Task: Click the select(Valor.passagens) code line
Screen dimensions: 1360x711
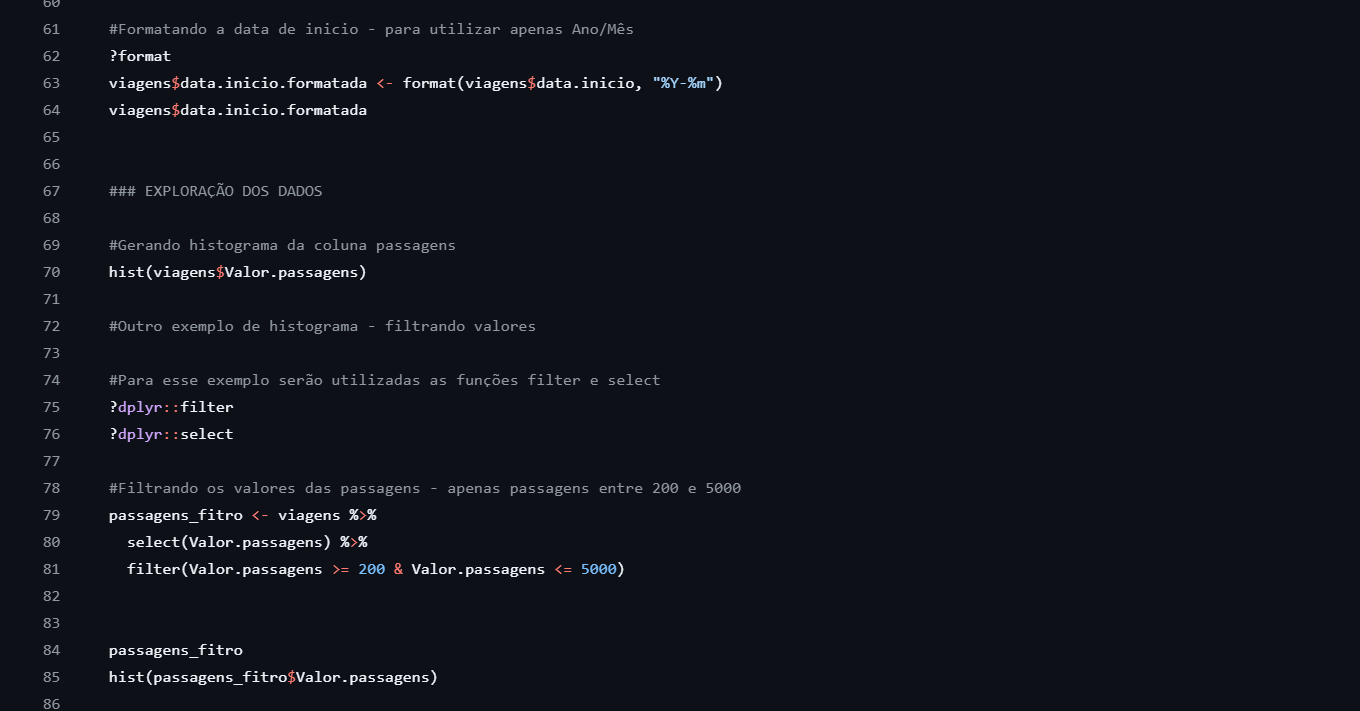Action: coord(229,542)
